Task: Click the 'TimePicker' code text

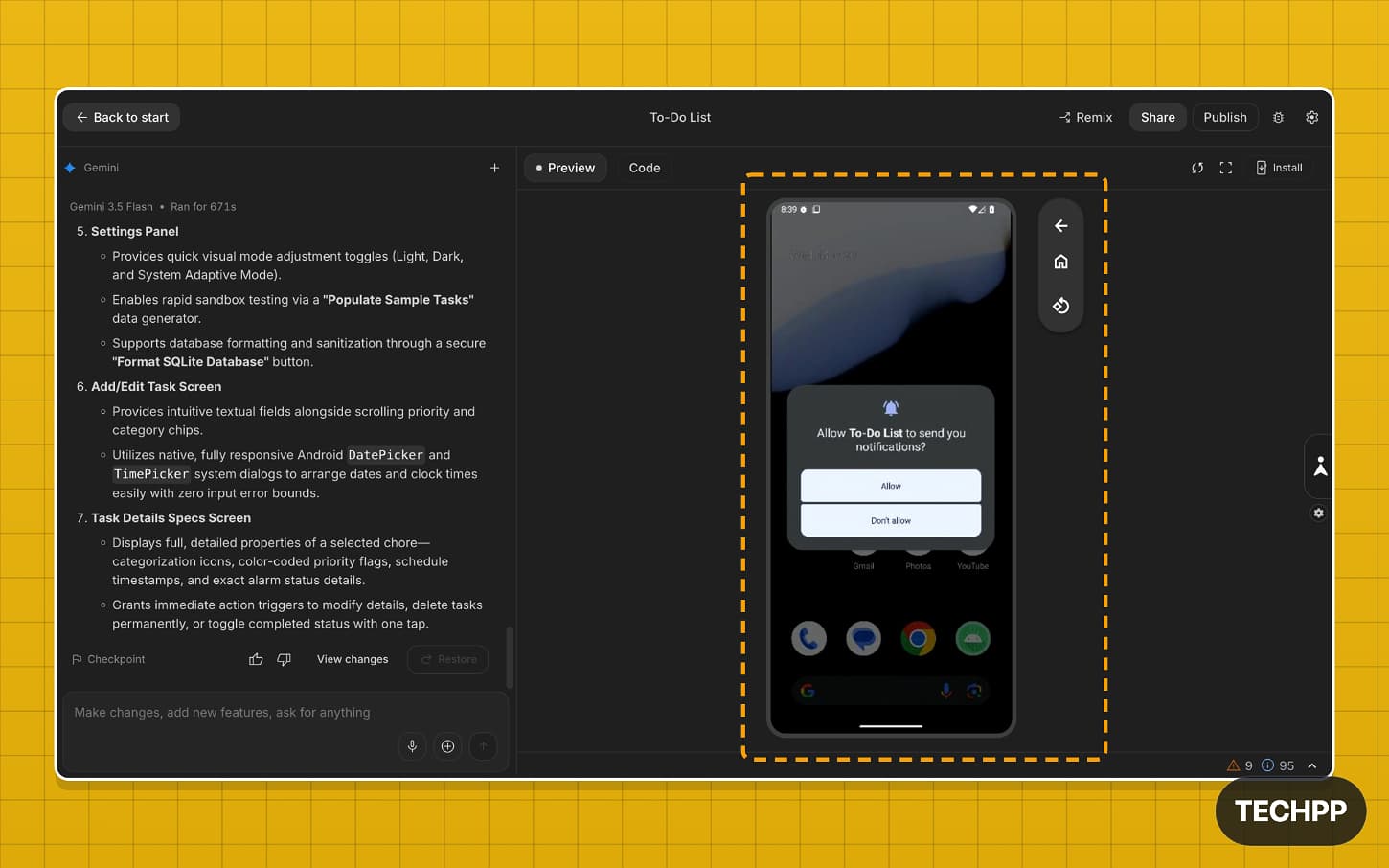Action: click(x=150, y=474)
